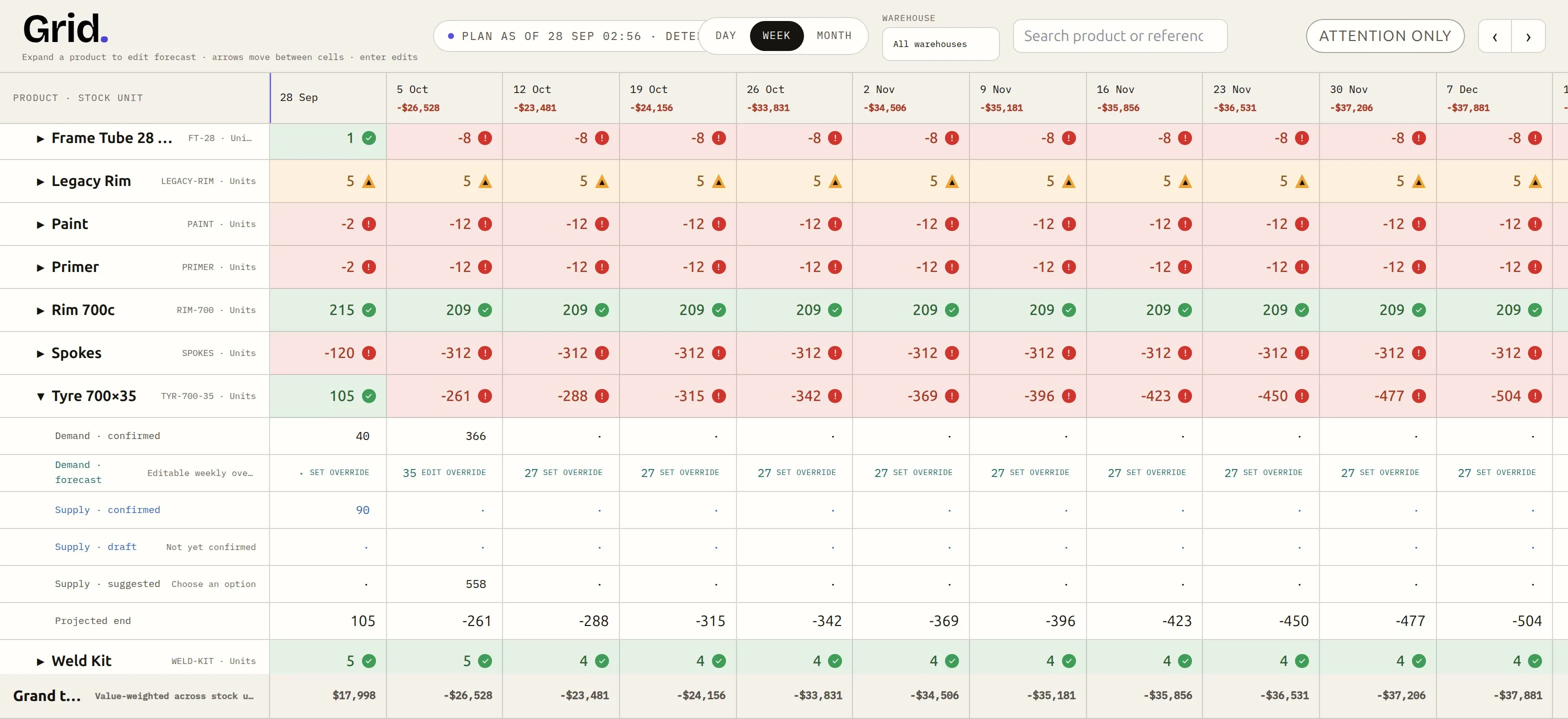1568x719 pixels.
Task: Expand the Frame Tube 28 row
Action: click(x=40, y=139)
